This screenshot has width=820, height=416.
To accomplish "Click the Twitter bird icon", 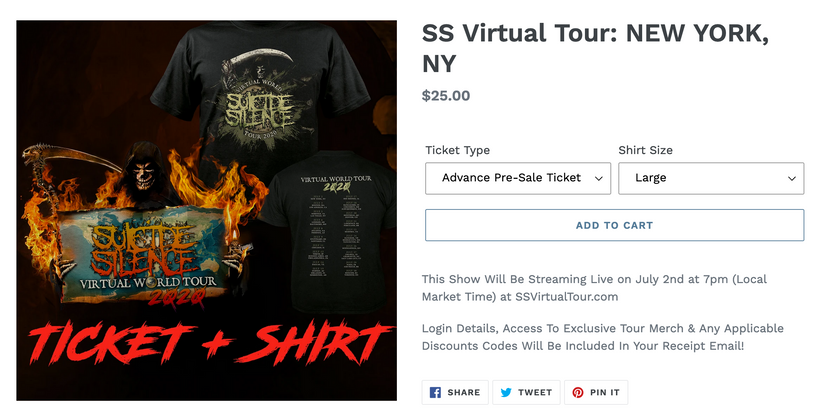I will tap(506, 392).
